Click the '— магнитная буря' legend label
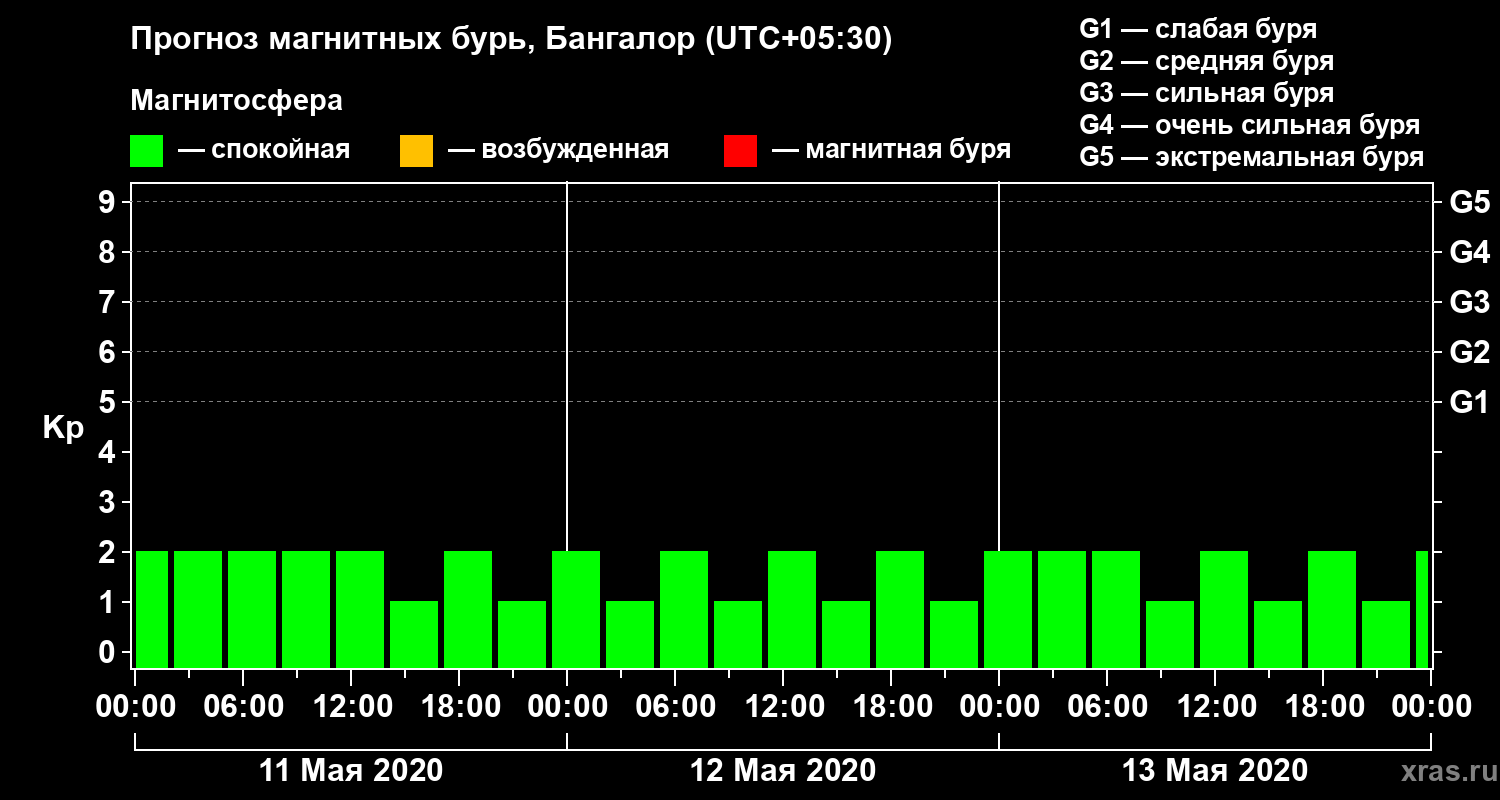This screenshot has width=1500, height=800. 892,150
